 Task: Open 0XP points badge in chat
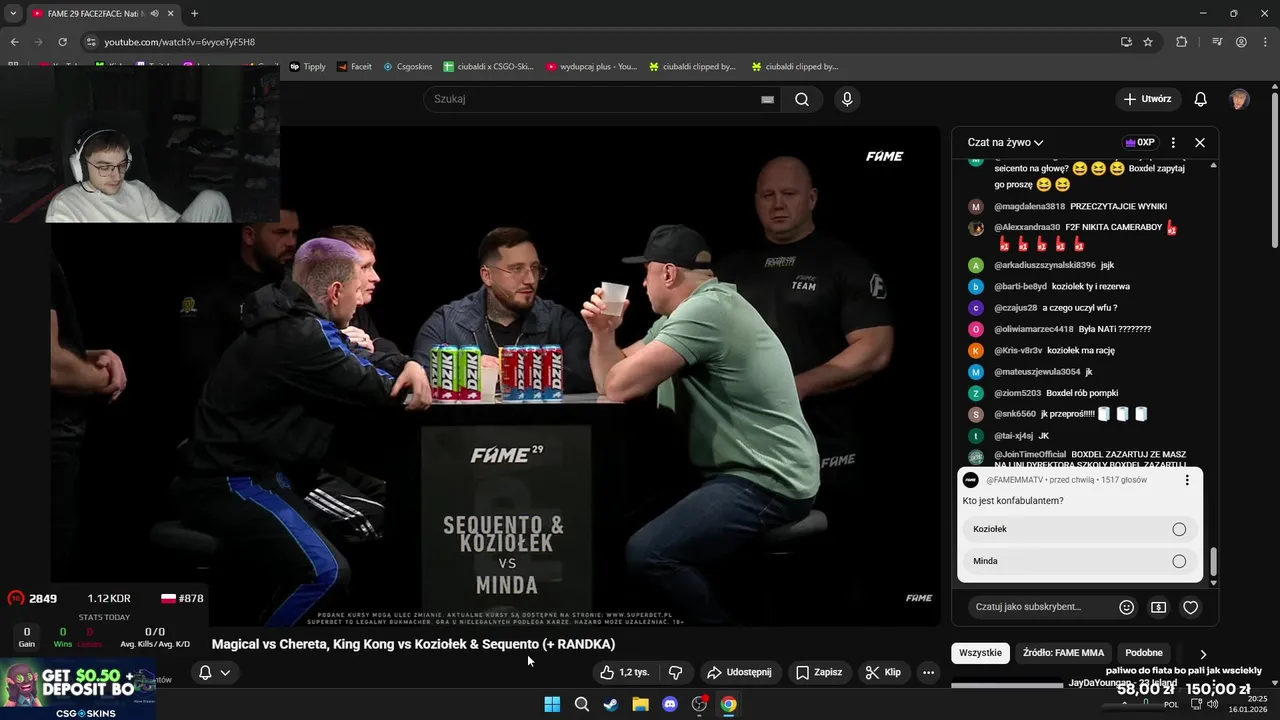pyautogui.click(x=1139, y=143)
